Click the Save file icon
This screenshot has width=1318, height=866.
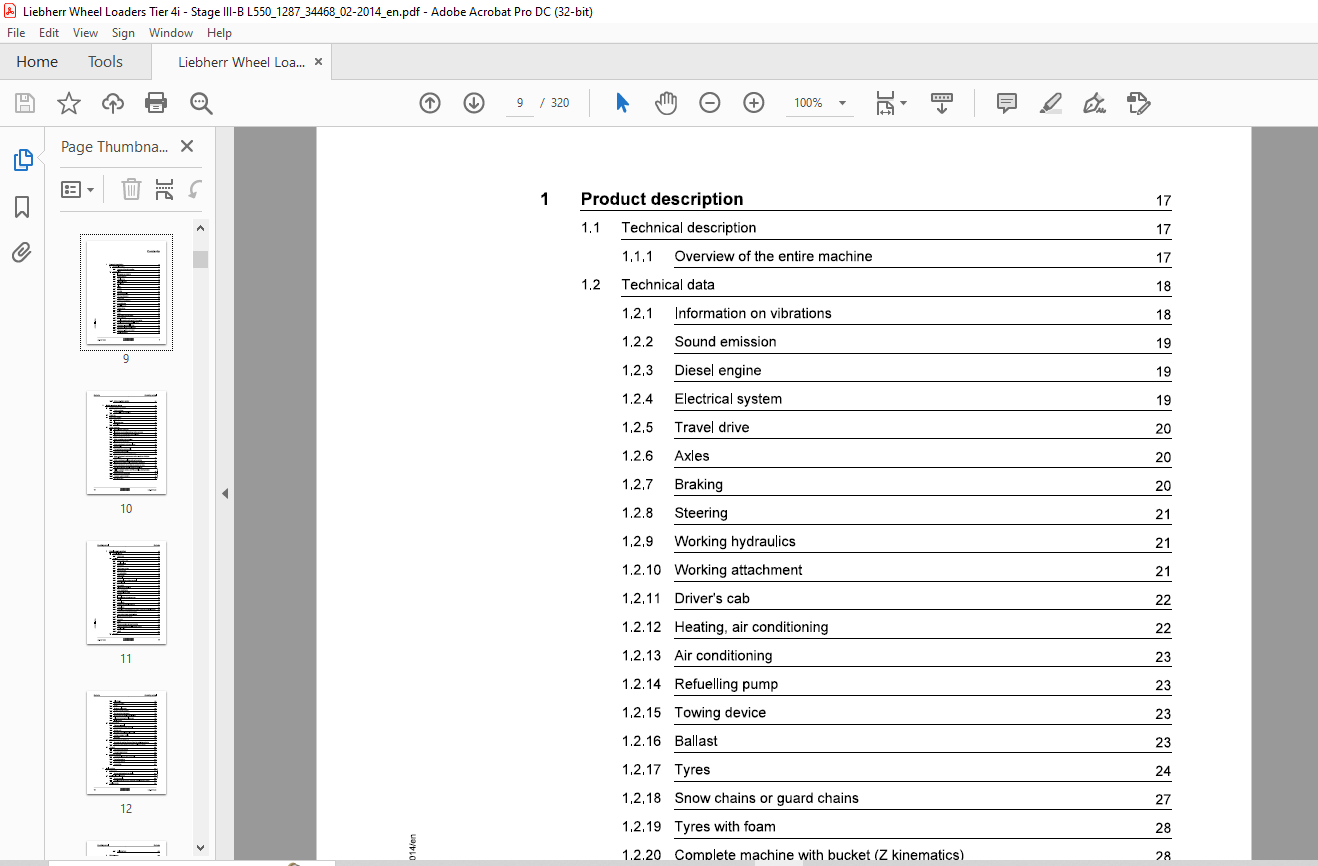pyautogui.click(x=25, y=103)
